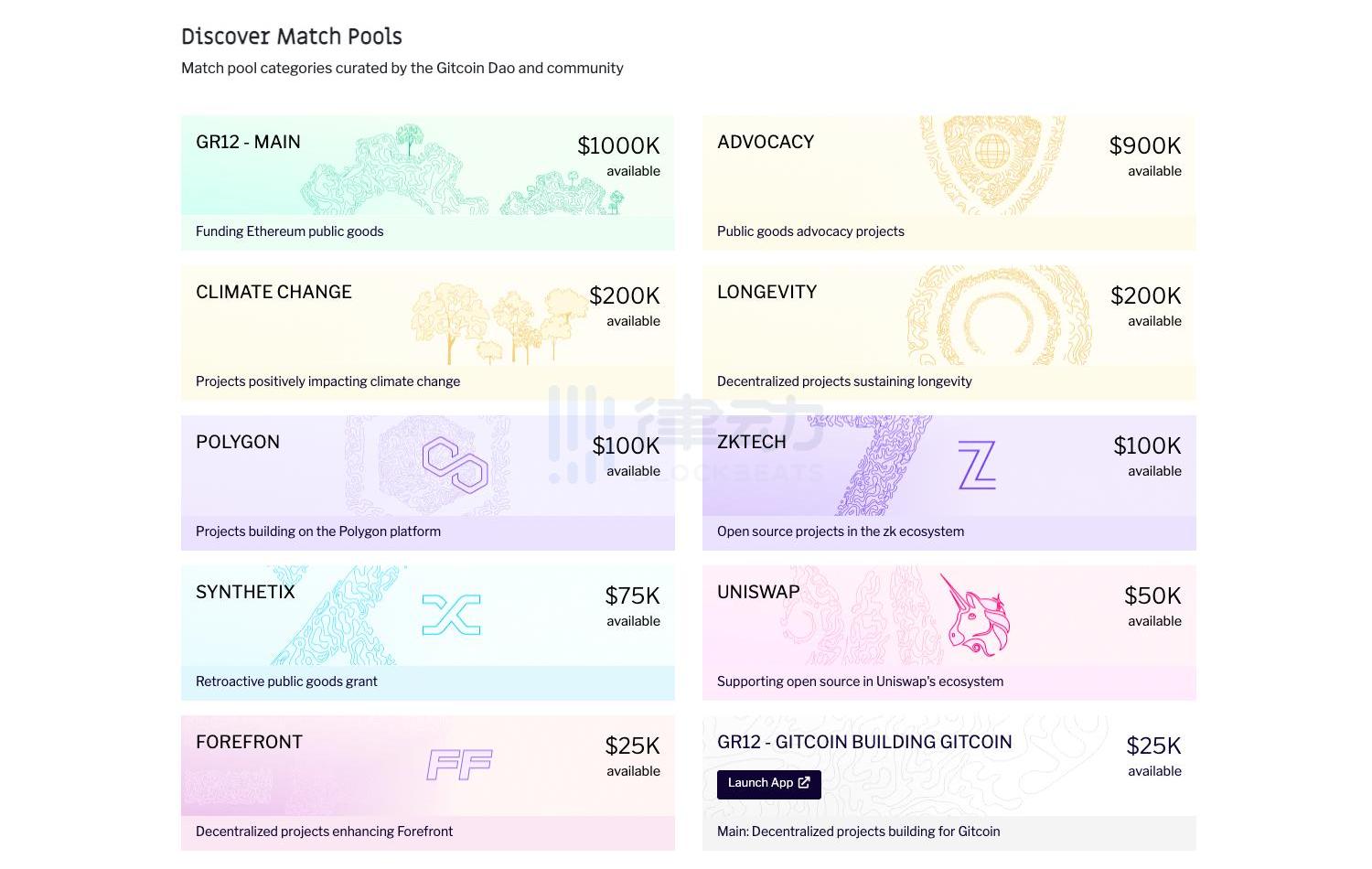Open the GR12 - MAIN pool title
Screen dimensions: 1372x869
tap(248, 142)
